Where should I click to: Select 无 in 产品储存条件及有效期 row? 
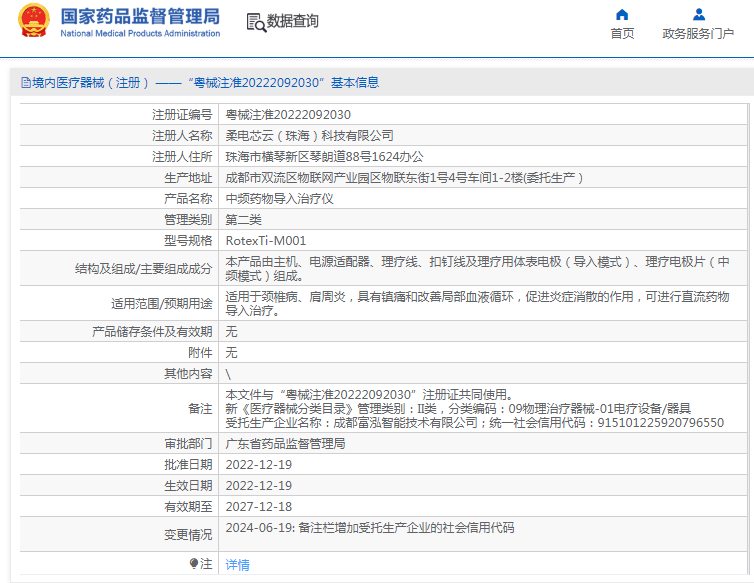[x=231, y=331]
